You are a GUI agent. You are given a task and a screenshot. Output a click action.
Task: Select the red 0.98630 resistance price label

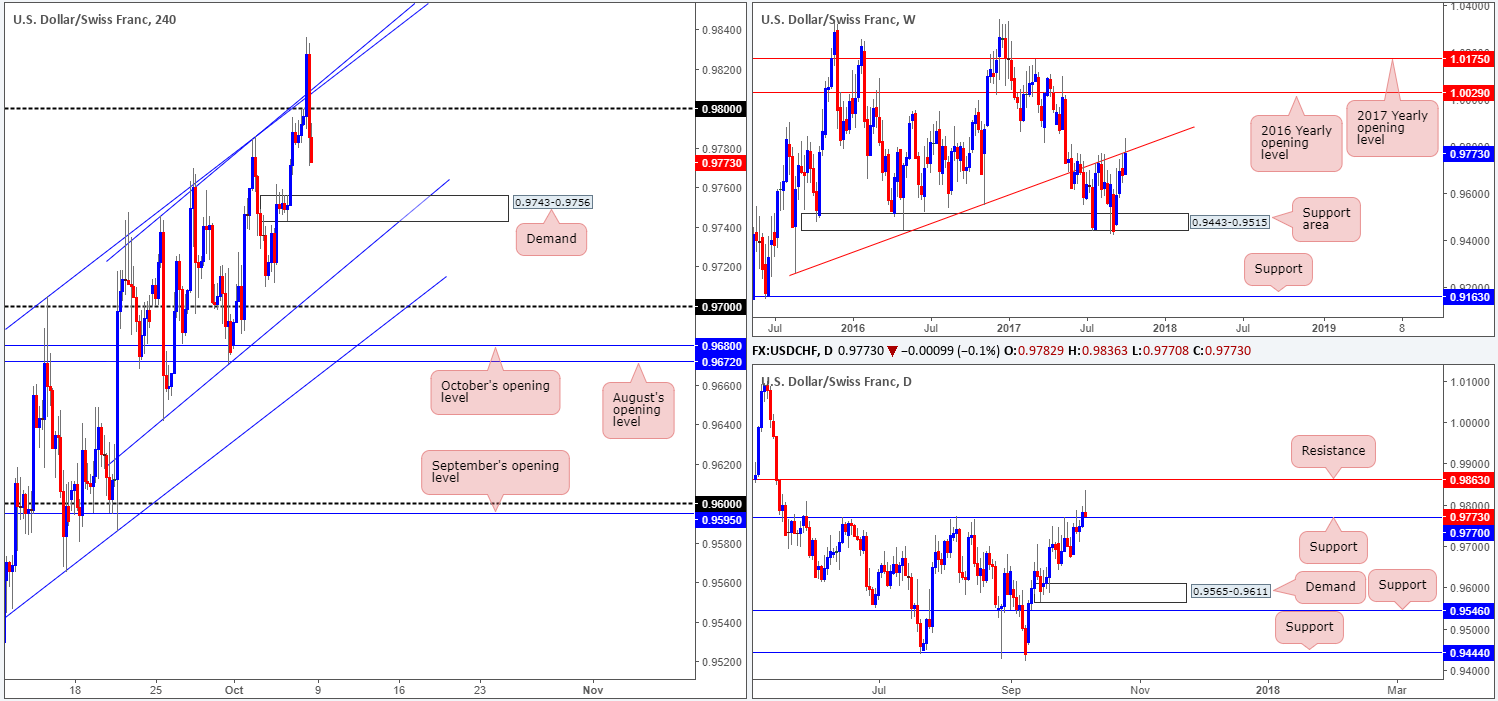coord(1471,480)
